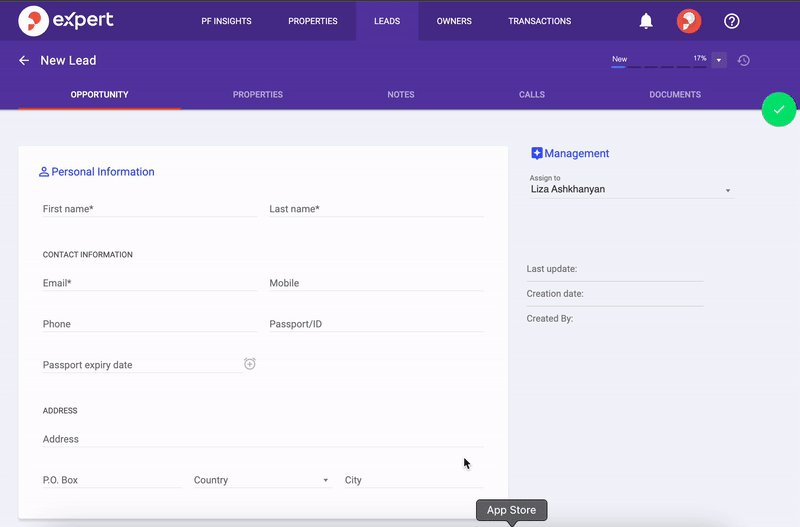Click the Management plus icon
Screen dimensions: 800x527
click(537, 154)
